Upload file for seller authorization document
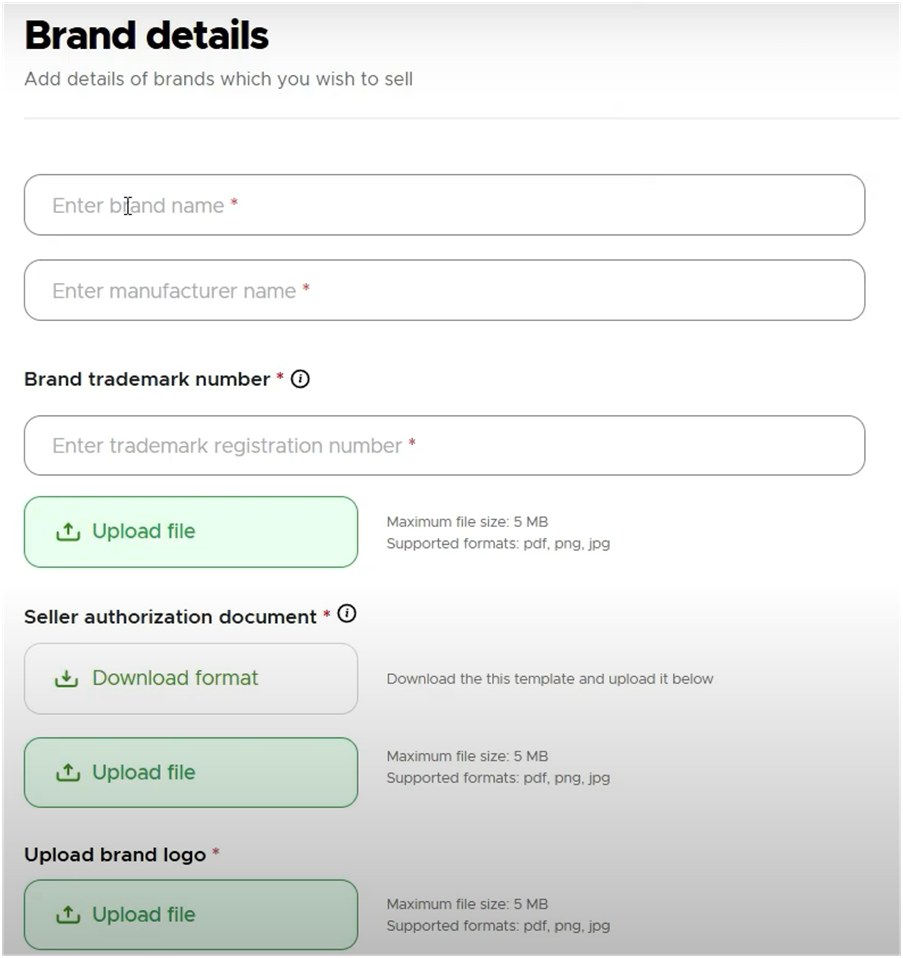This screenshot has width=903, height=958. click(191, 772)
